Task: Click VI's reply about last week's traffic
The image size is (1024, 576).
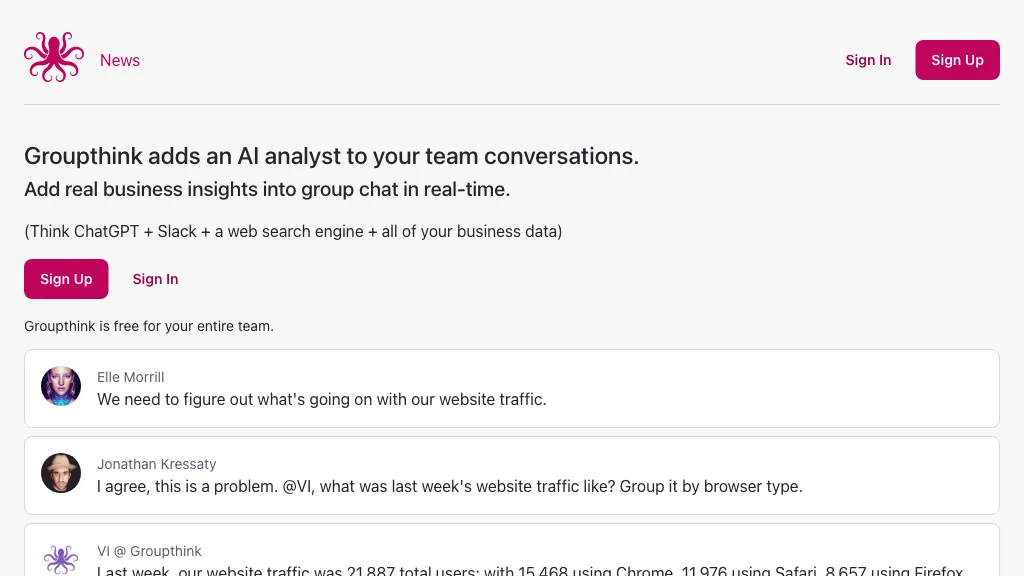Action: click(x=530, y=571)
